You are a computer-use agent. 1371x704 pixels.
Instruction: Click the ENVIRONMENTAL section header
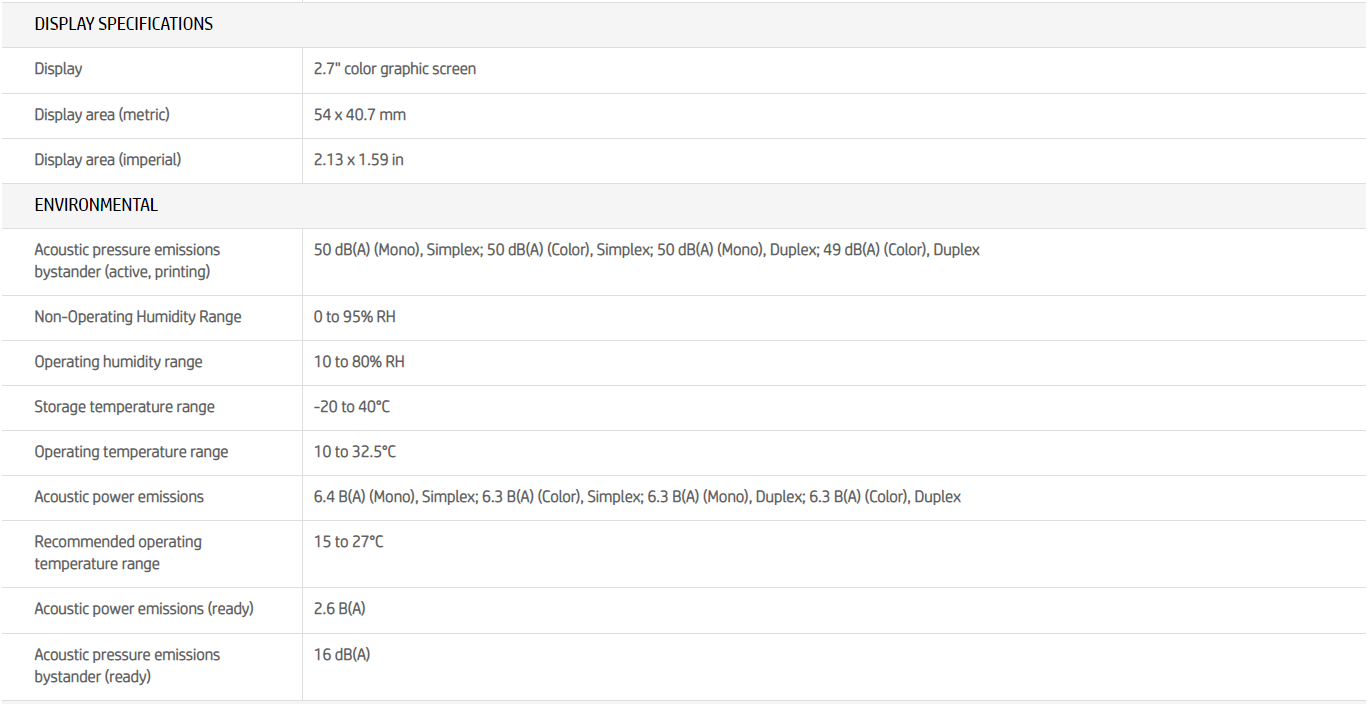[x=96, y=205]
